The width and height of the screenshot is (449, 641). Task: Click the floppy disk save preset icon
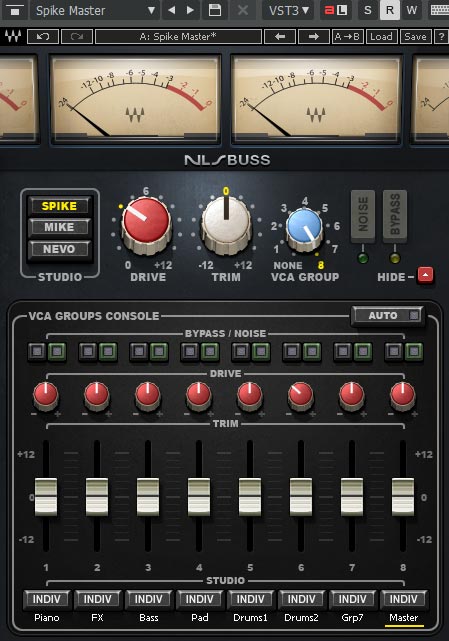[x=215, y=10]
